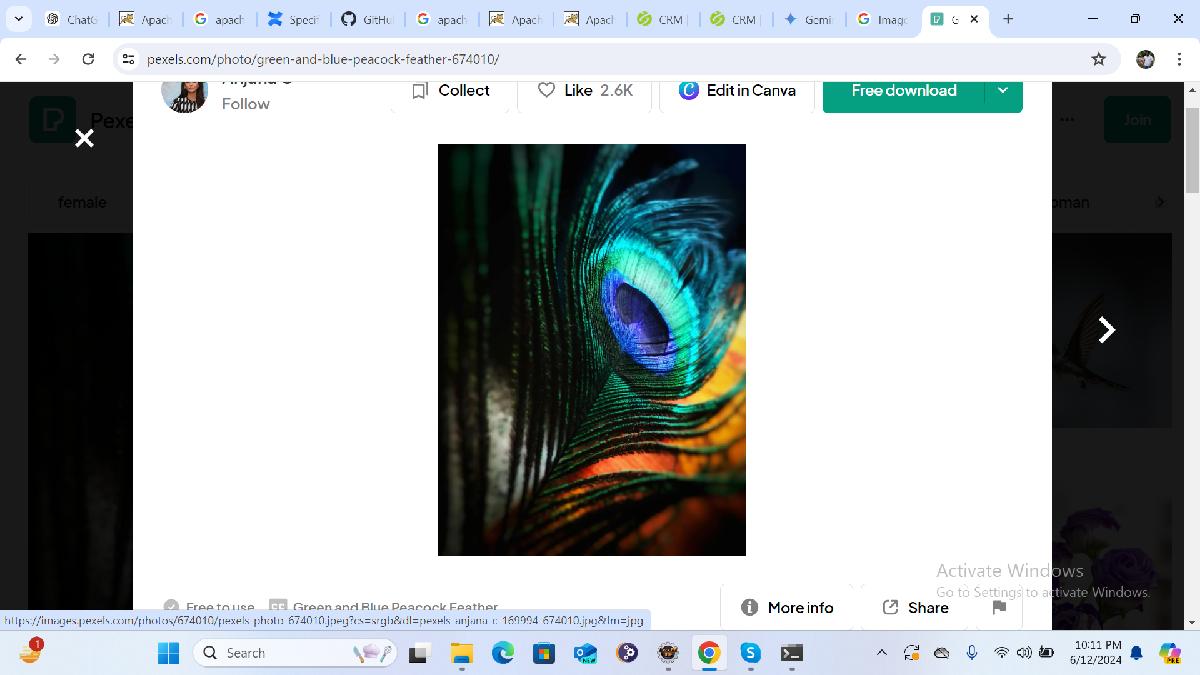Screen dimensions: 1200x675
Task: Like the photo using the heart button
Action: 585,91
